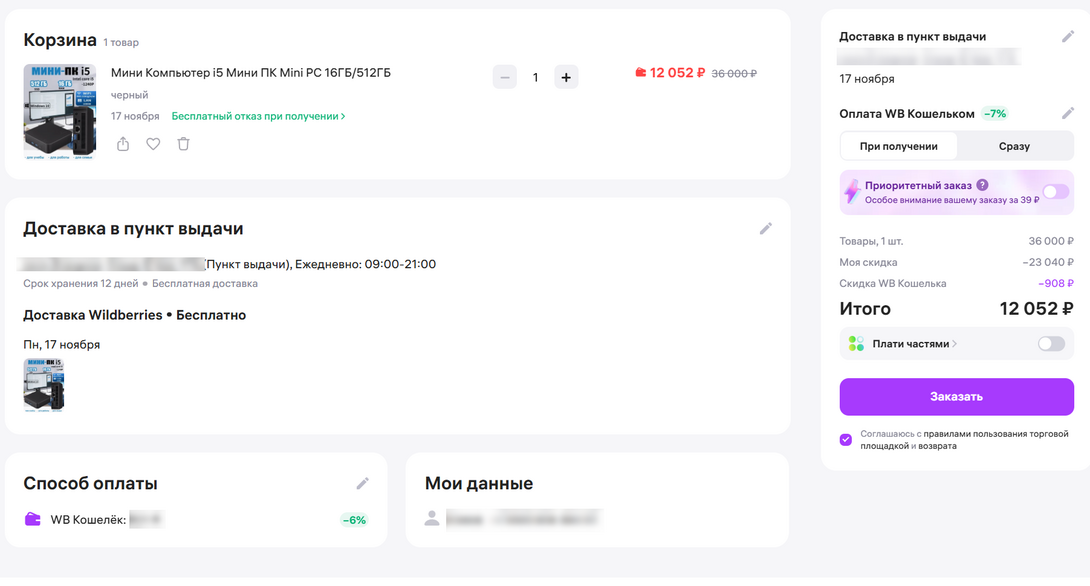The width and height of the screenshot is (1090, 586).
Task: Click the Плати частями colorful dots icon
Action: pos(856,343)
